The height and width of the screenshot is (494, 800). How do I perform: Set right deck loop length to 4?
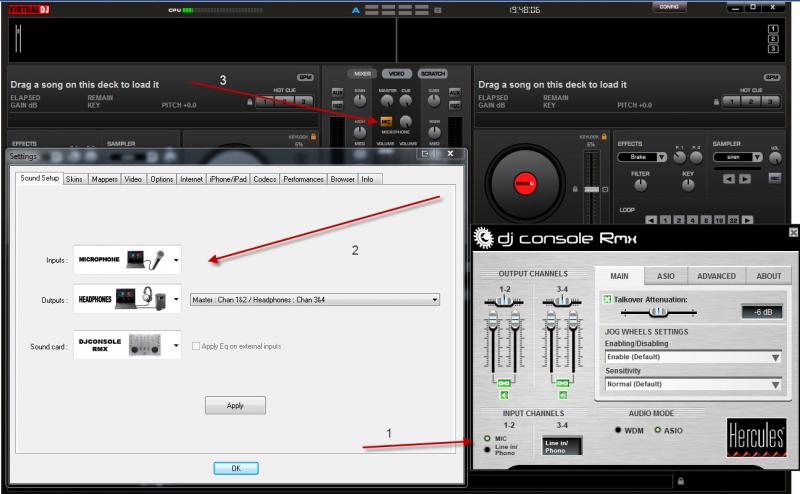pos(692,220)
